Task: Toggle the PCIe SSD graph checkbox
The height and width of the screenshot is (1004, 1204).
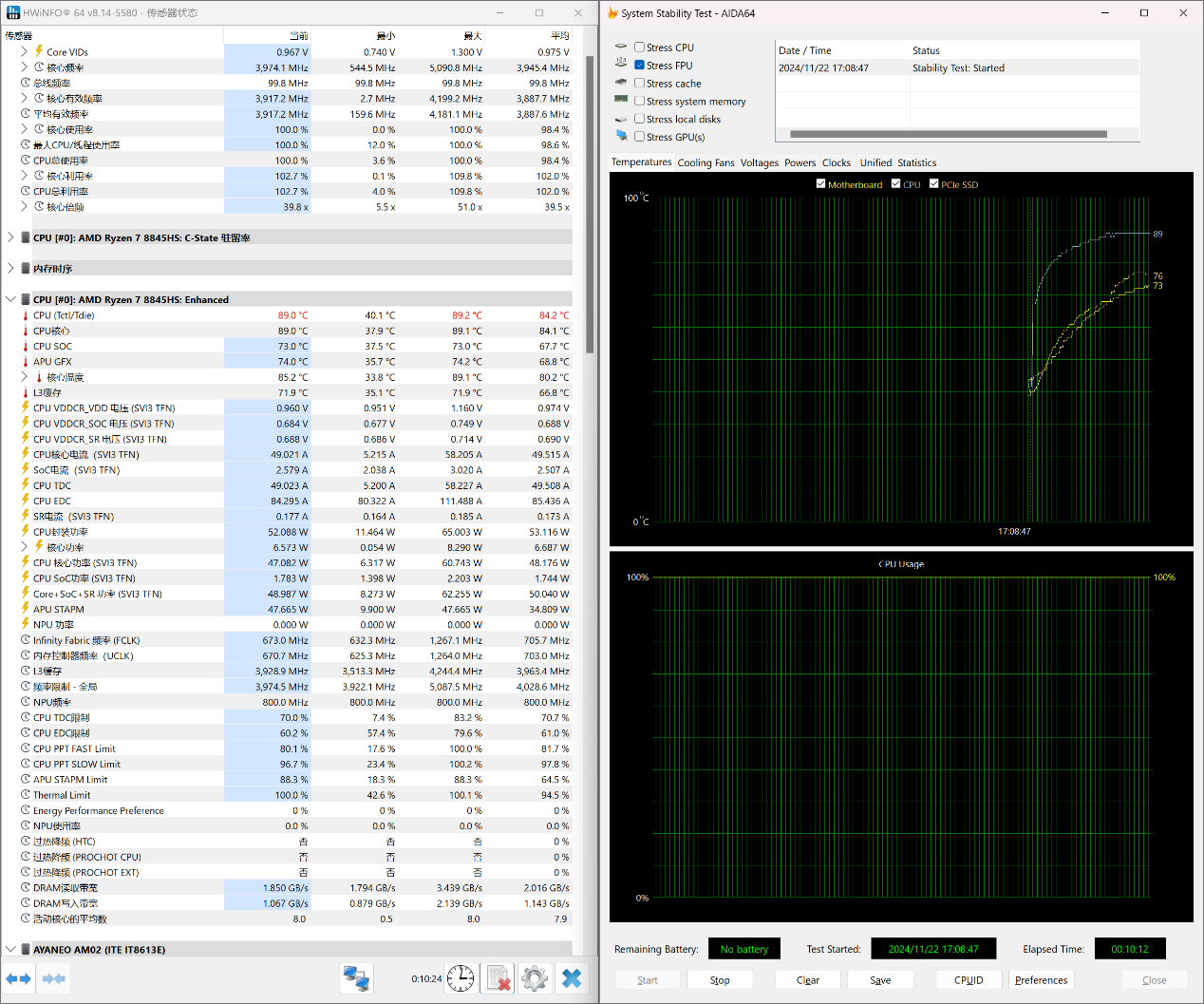Action: [934, 184]
